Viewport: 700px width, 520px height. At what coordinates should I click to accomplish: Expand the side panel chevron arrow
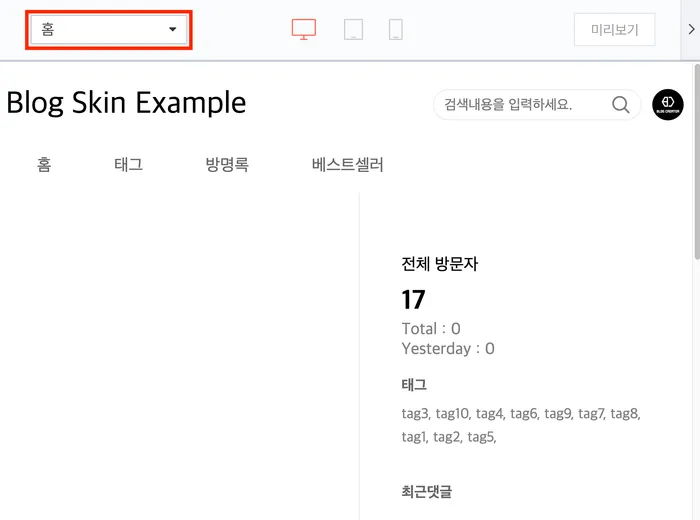click(691, 29)
